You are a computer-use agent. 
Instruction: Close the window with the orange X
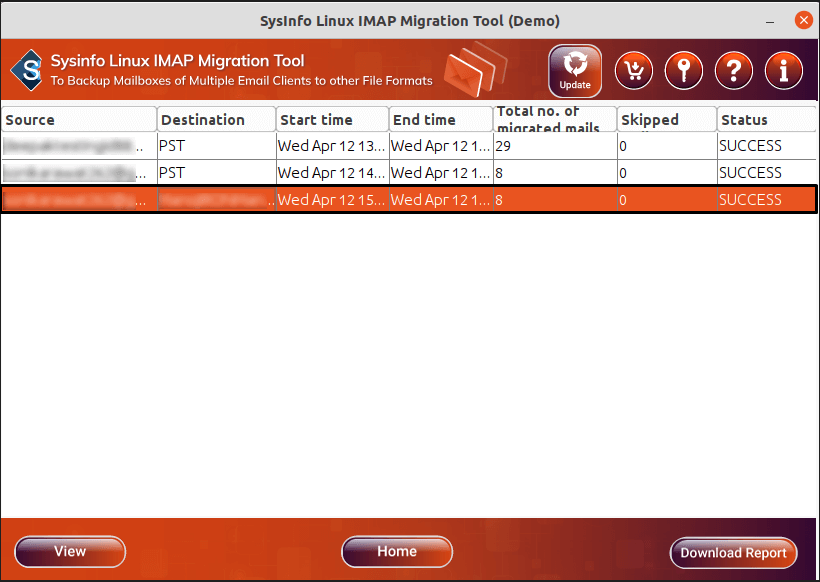coord(803,20)
